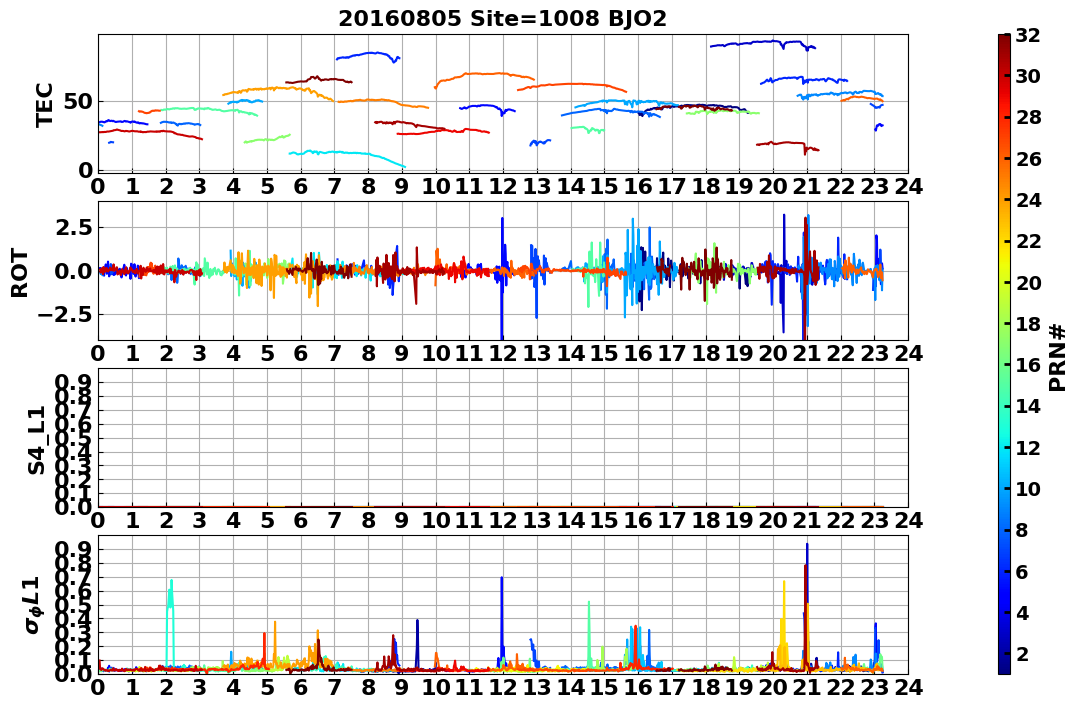
Task: Click the colorbar tick label 30
Action: [1028, 76]
